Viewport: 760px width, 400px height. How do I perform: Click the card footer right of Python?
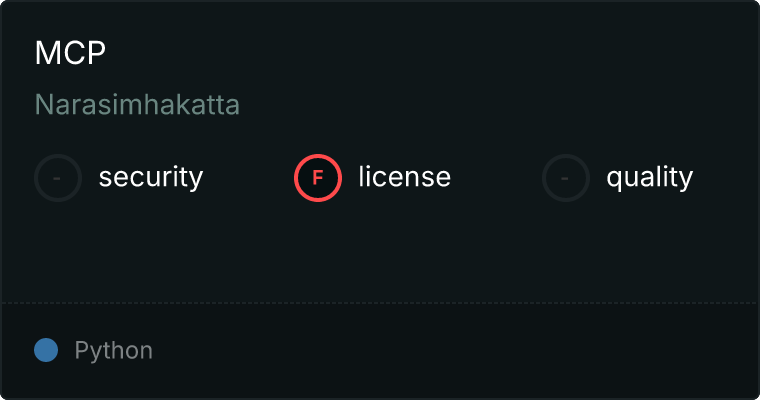(450, 351)
